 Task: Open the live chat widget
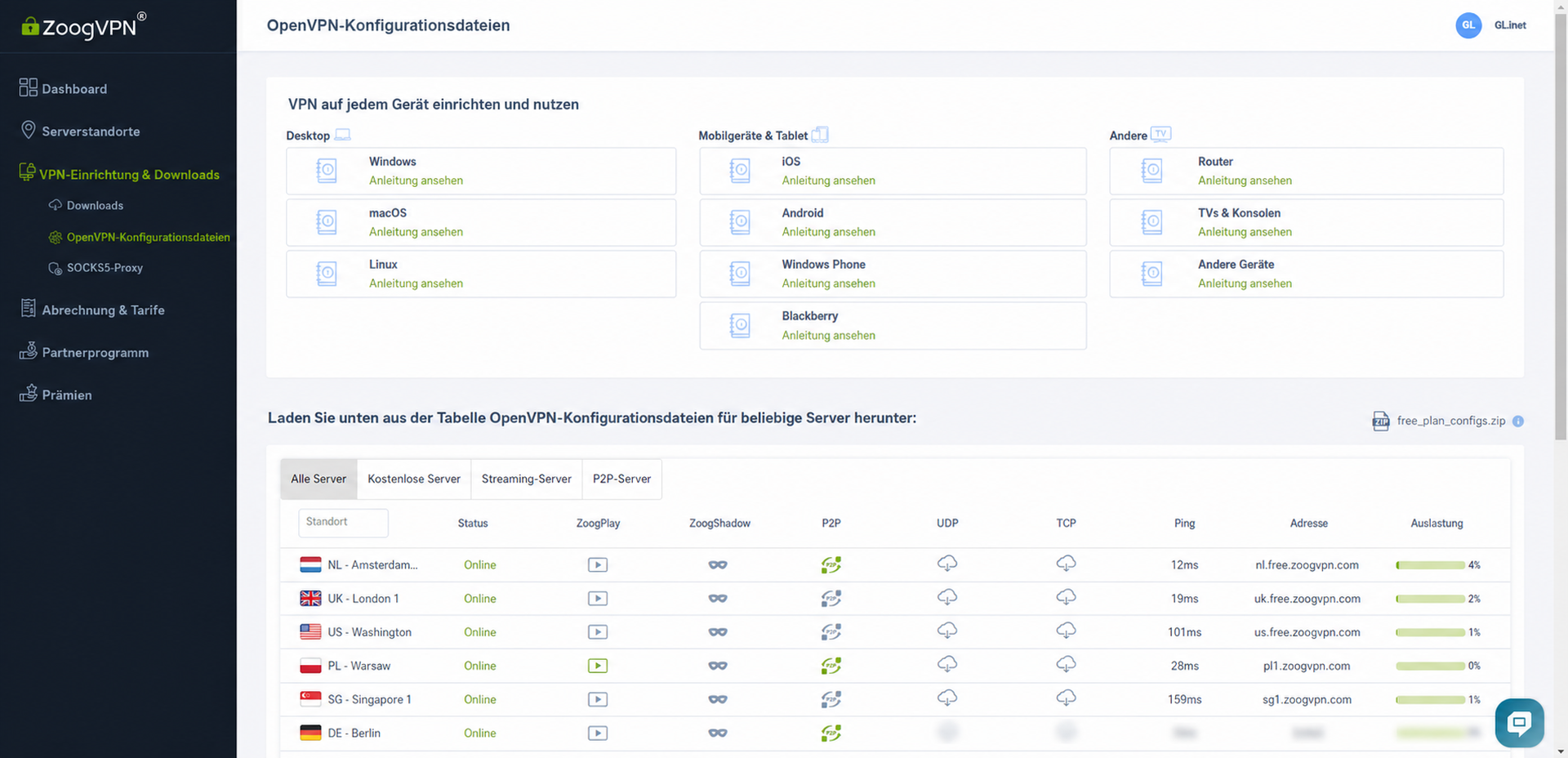point(1519,723)
